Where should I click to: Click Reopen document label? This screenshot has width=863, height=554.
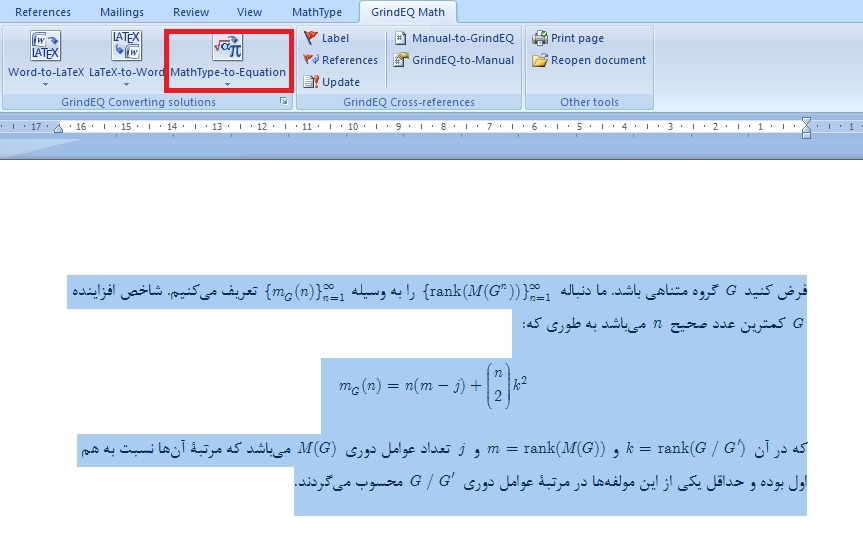click(598, 60)
